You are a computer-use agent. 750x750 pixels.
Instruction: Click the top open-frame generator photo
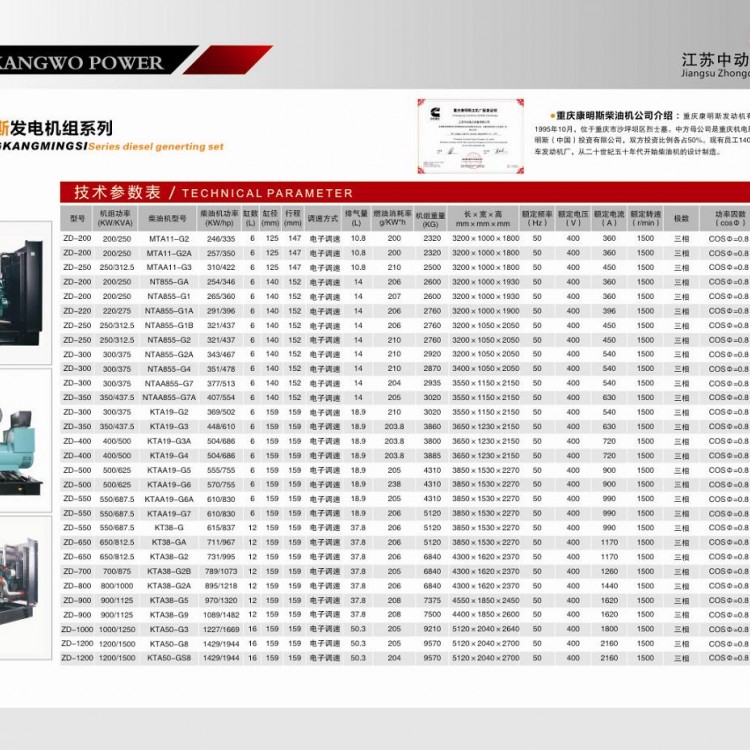coord(24,292)
